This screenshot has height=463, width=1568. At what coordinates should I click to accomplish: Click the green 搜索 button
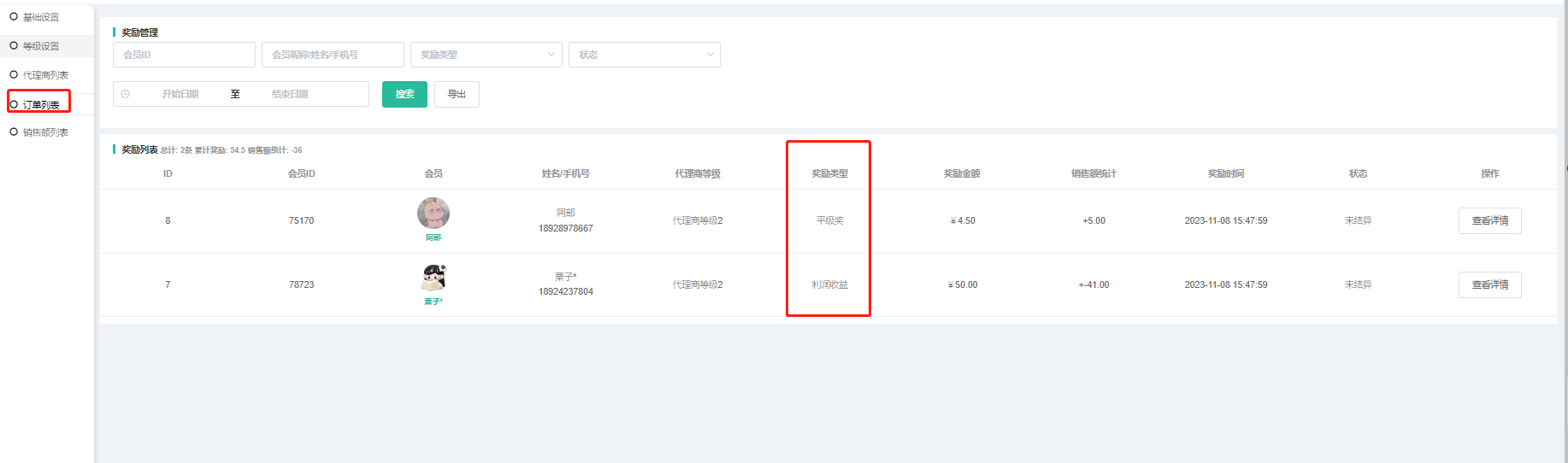coord(404,94)
